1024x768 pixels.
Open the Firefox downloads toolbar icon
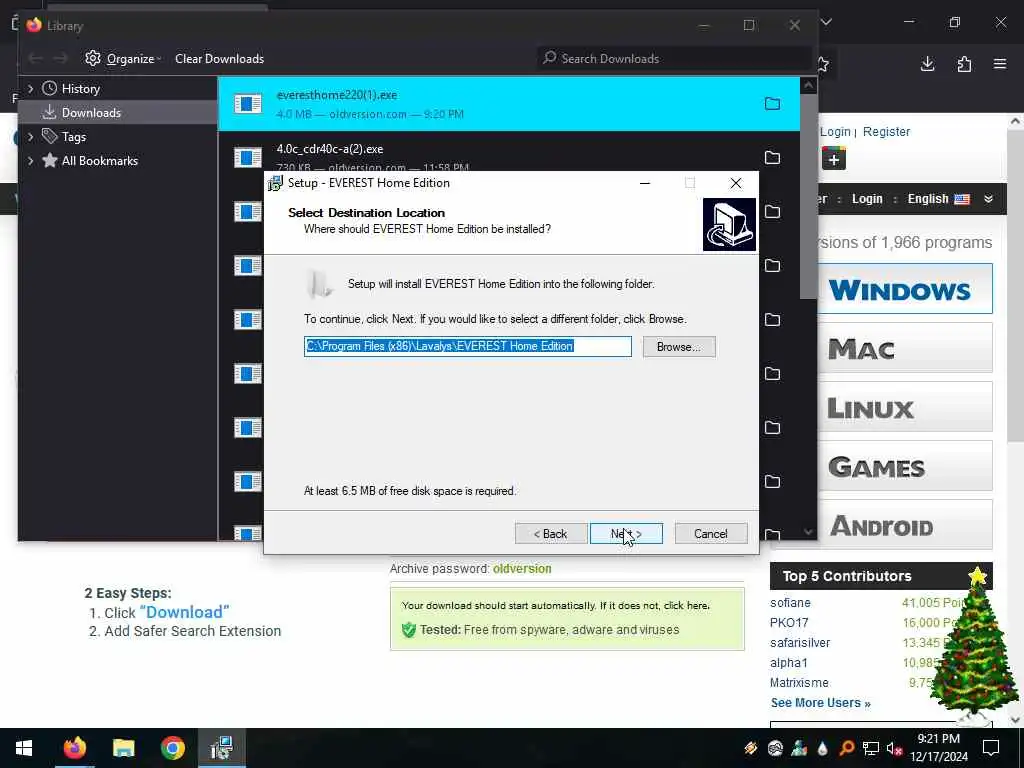click(927, 64)
